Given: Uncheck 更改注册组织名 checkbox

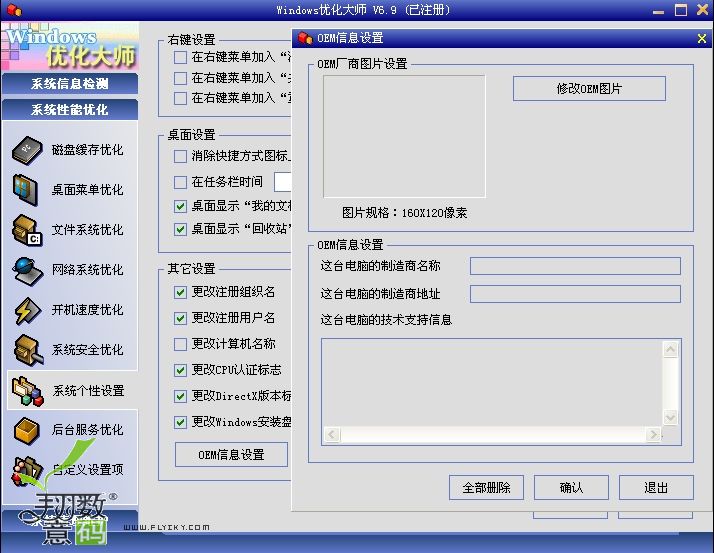Looking at the screenshot, I should [180, 292].
